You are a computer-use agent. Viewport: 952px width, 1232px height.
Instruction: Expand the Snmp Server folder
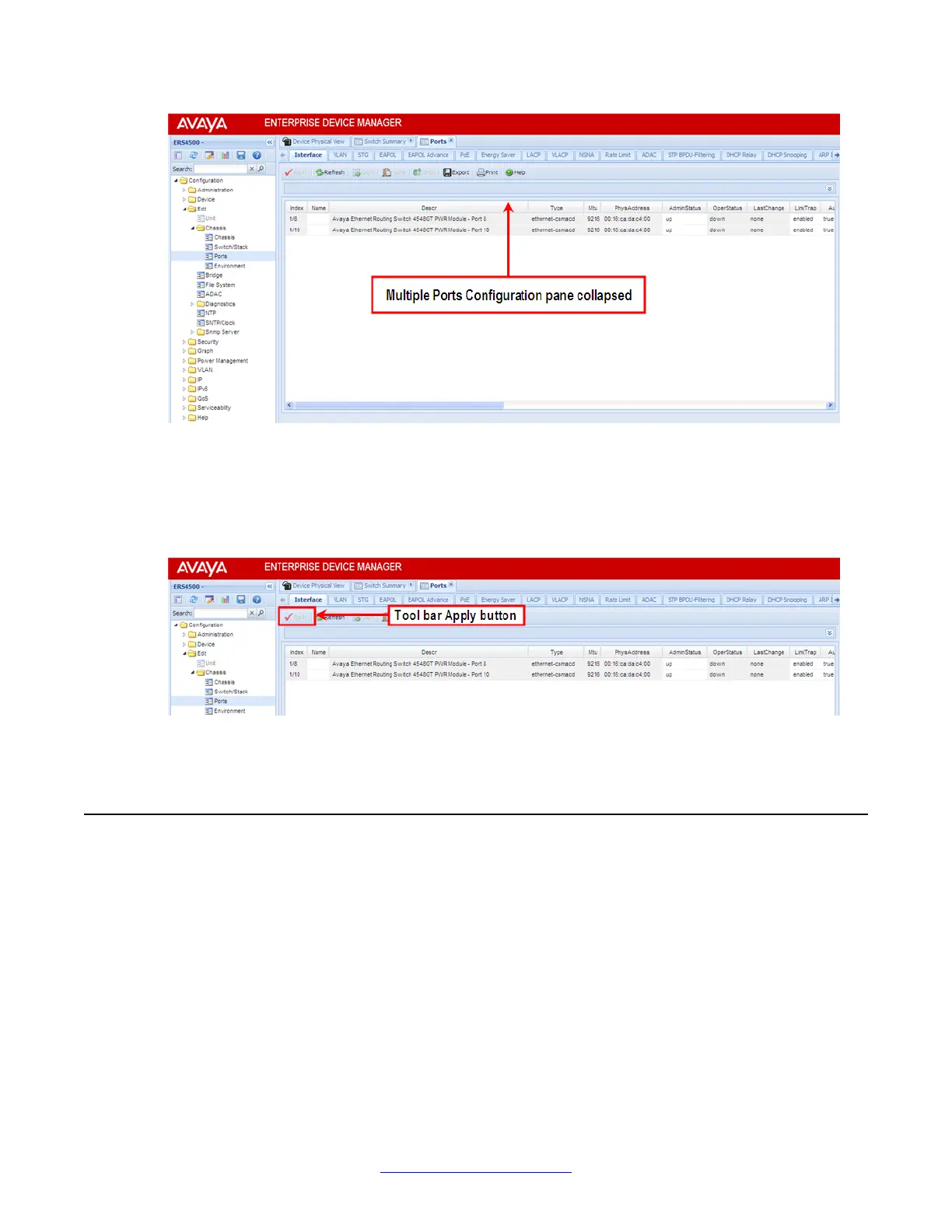tap(193, 332)
